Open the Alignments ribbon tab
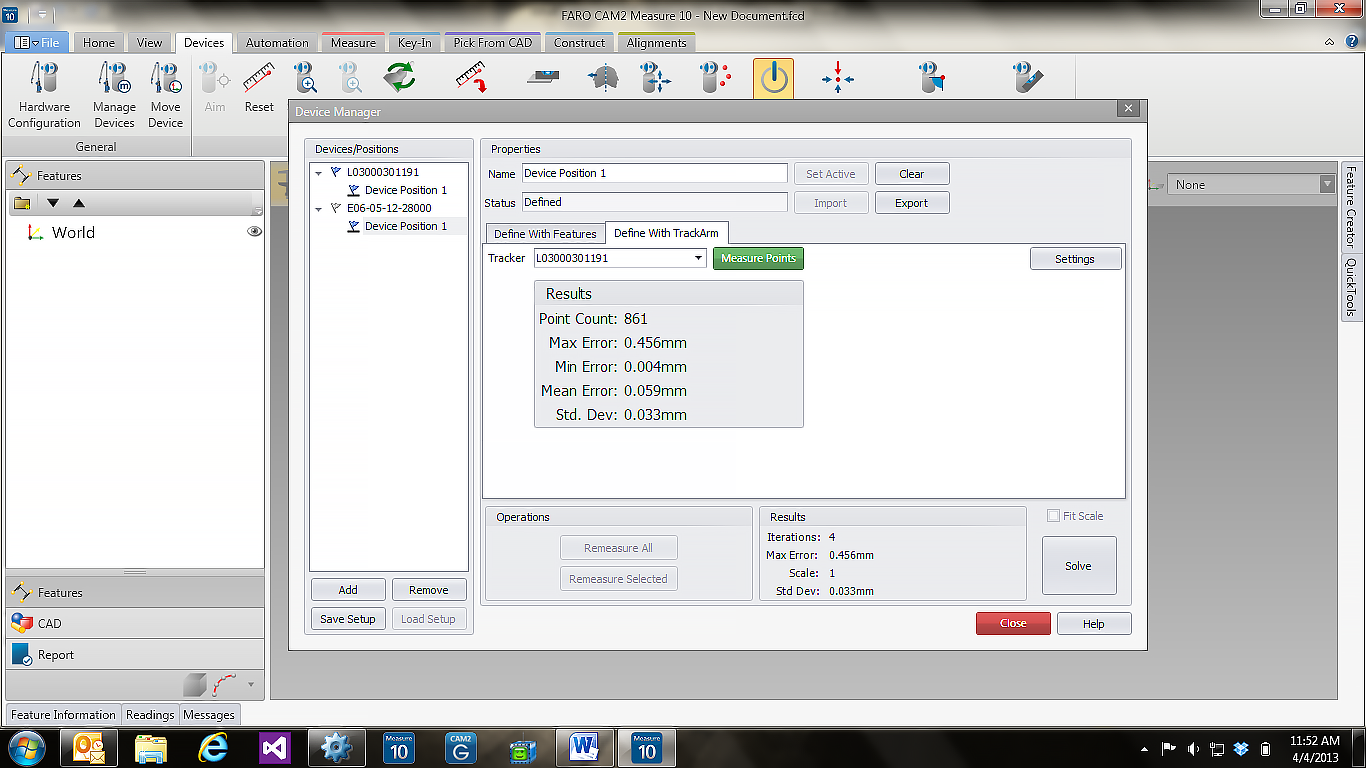The height and width of the screenshot is (768, 1366). (x=656, y=43)
